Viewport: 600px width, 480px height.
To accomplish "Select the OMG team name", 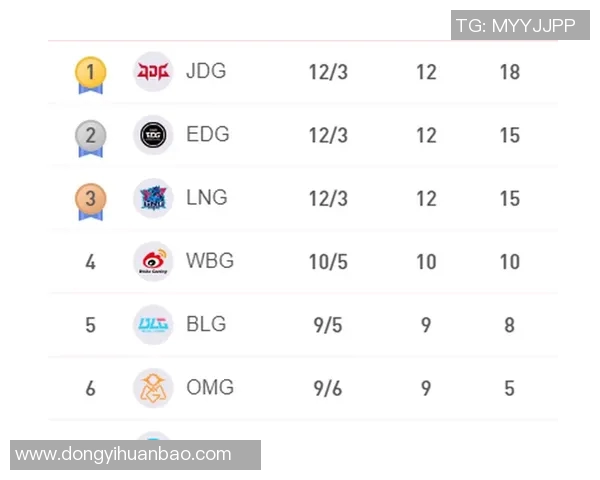I will [x=210, y=386].
